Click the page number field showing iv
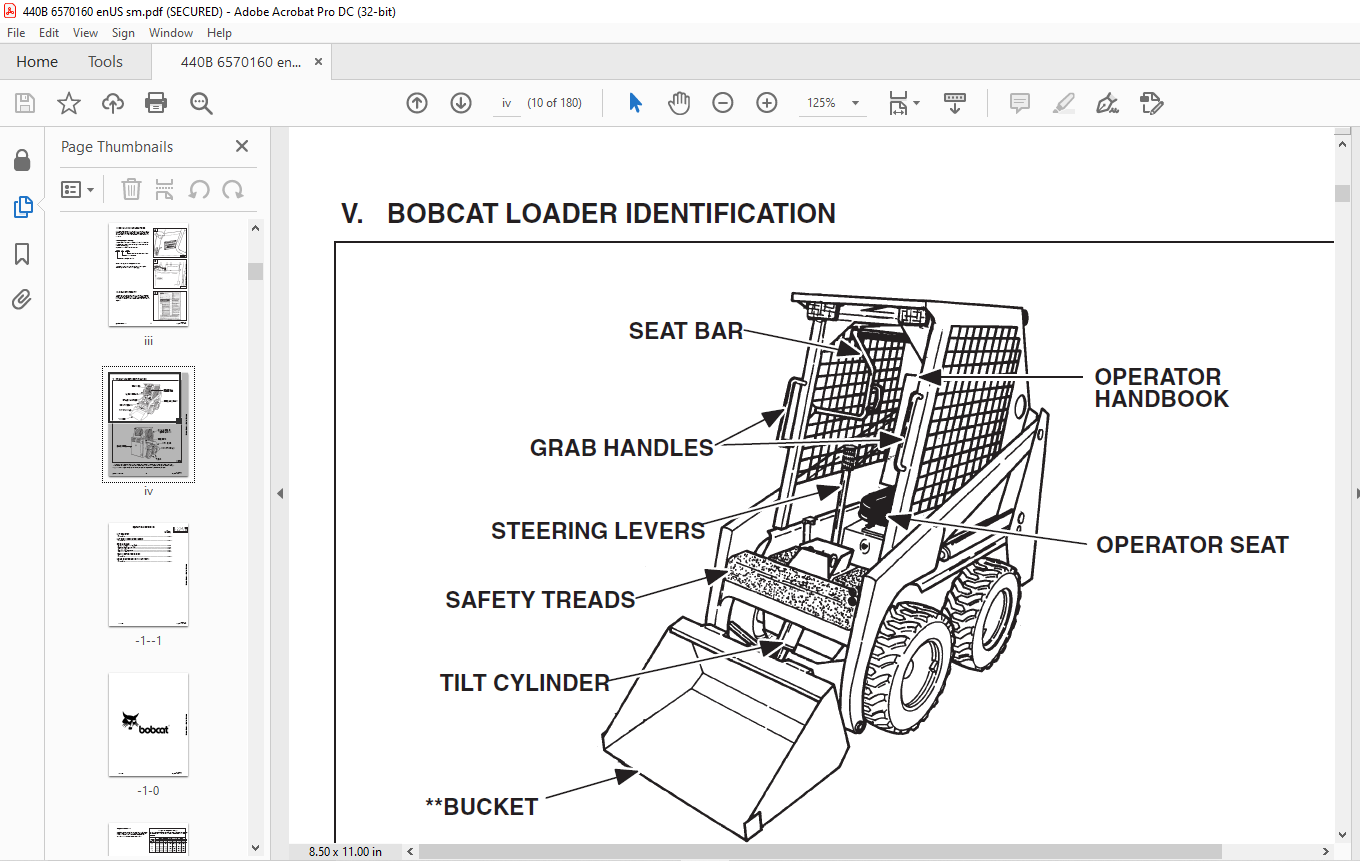 pos(507,103)
